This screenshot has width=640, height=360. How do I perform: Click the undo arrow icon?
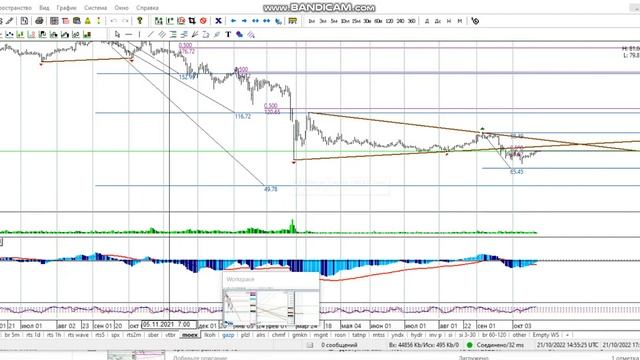(113, 21)
